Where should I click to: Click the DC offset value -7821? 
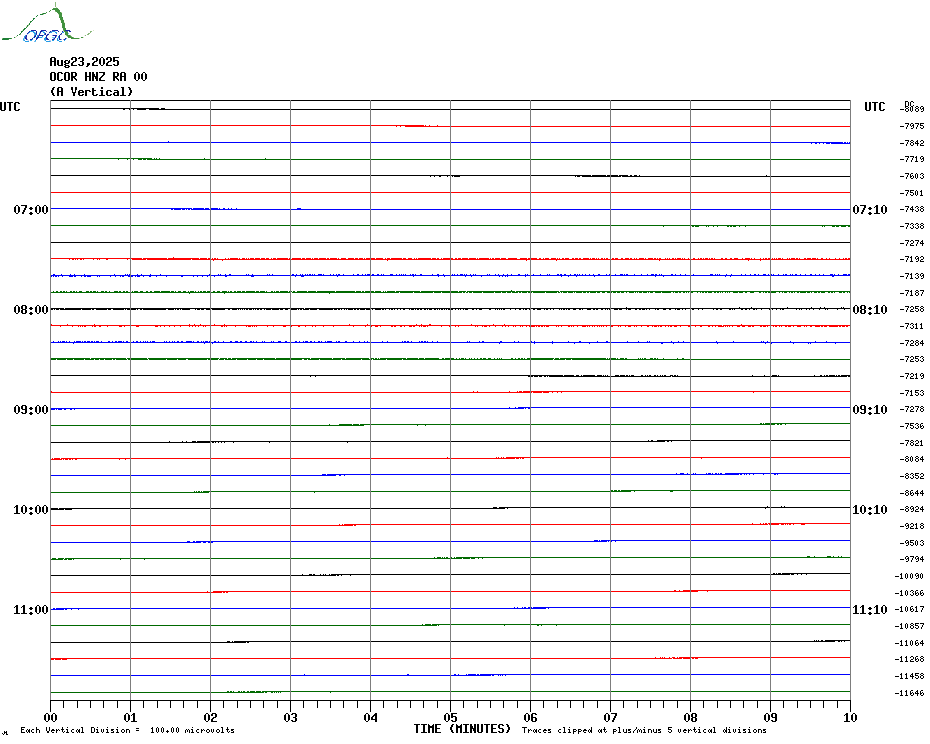tap(912, 443)
